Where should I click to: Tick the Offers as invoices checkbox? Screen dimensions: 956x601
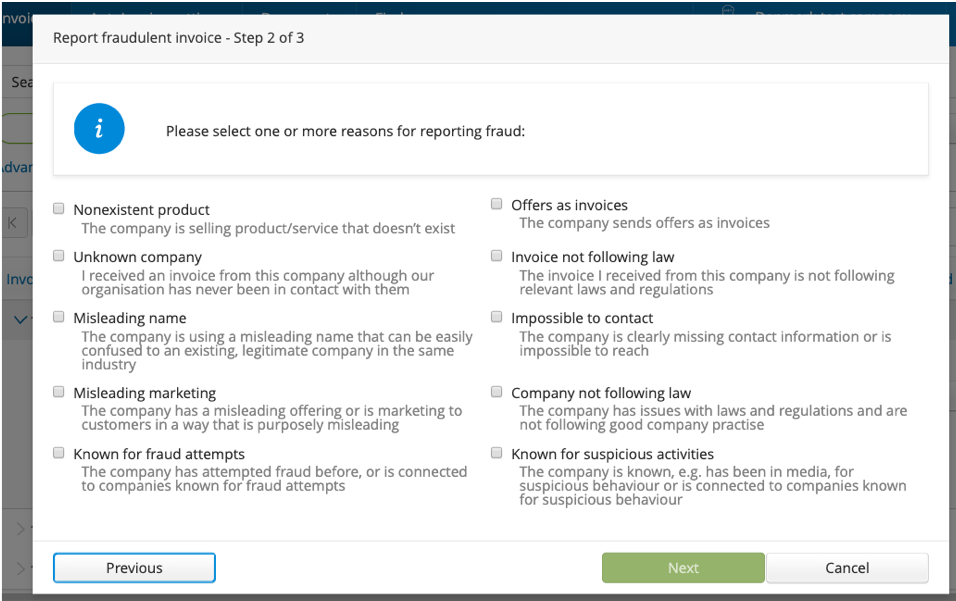(497, 204)
